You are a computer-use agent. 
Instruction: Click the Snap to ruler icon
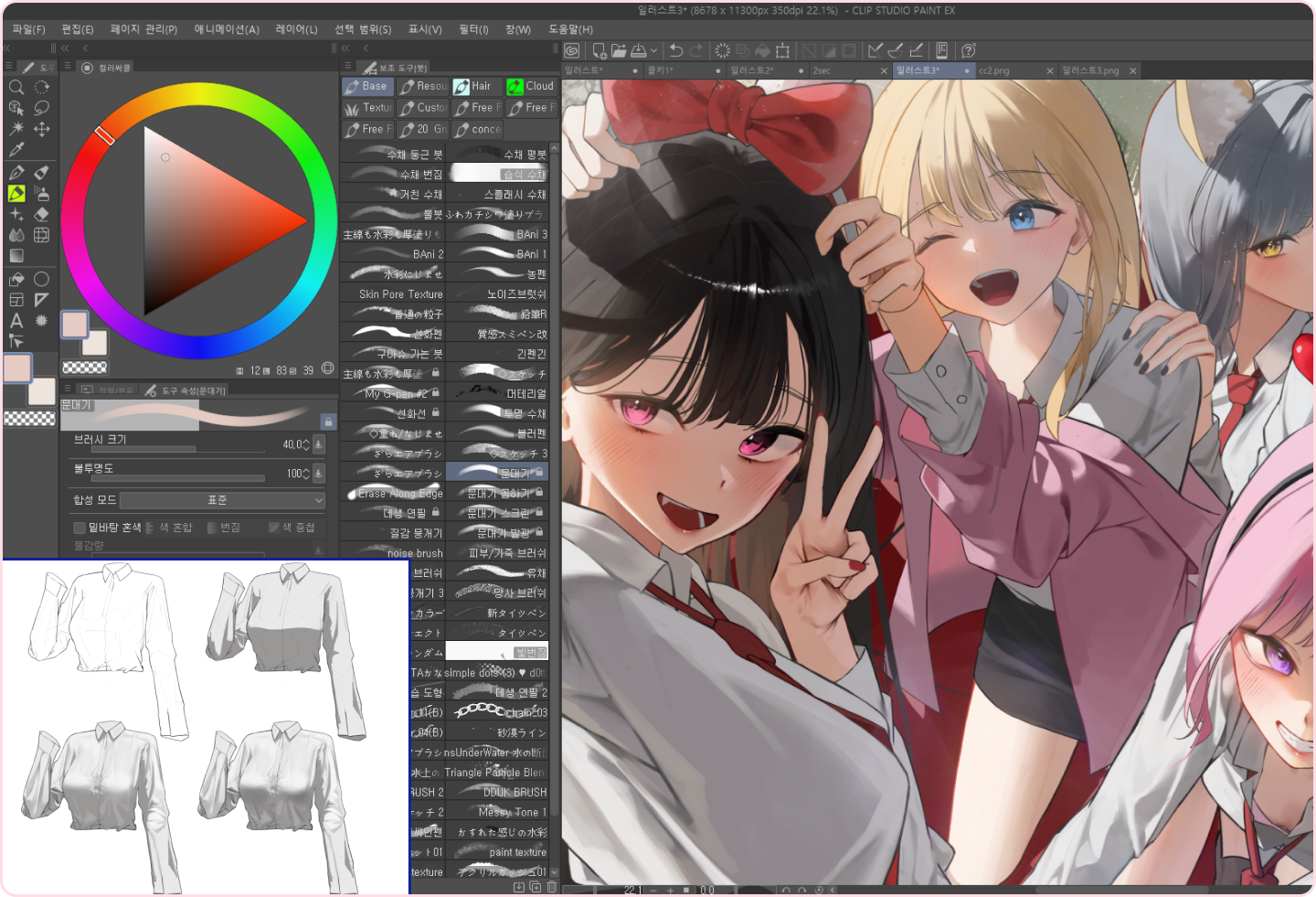tap(876, 50)
